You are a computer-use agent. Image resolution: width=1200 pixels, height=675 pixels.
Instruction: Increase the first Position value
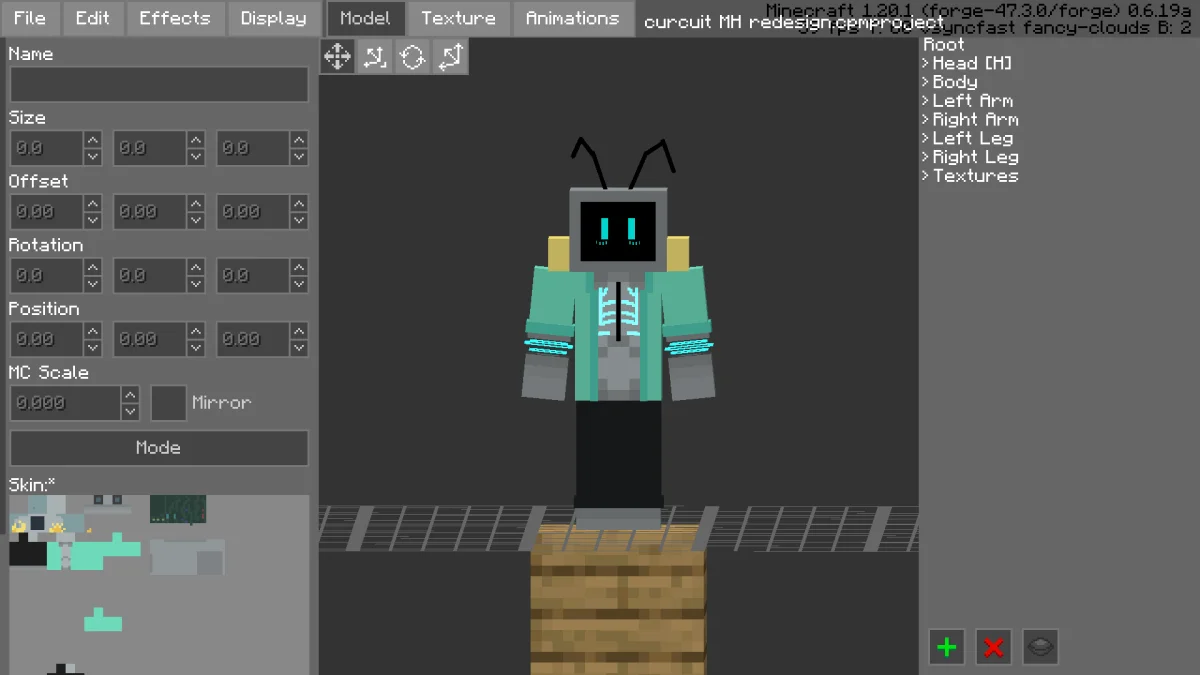(93, 331)
